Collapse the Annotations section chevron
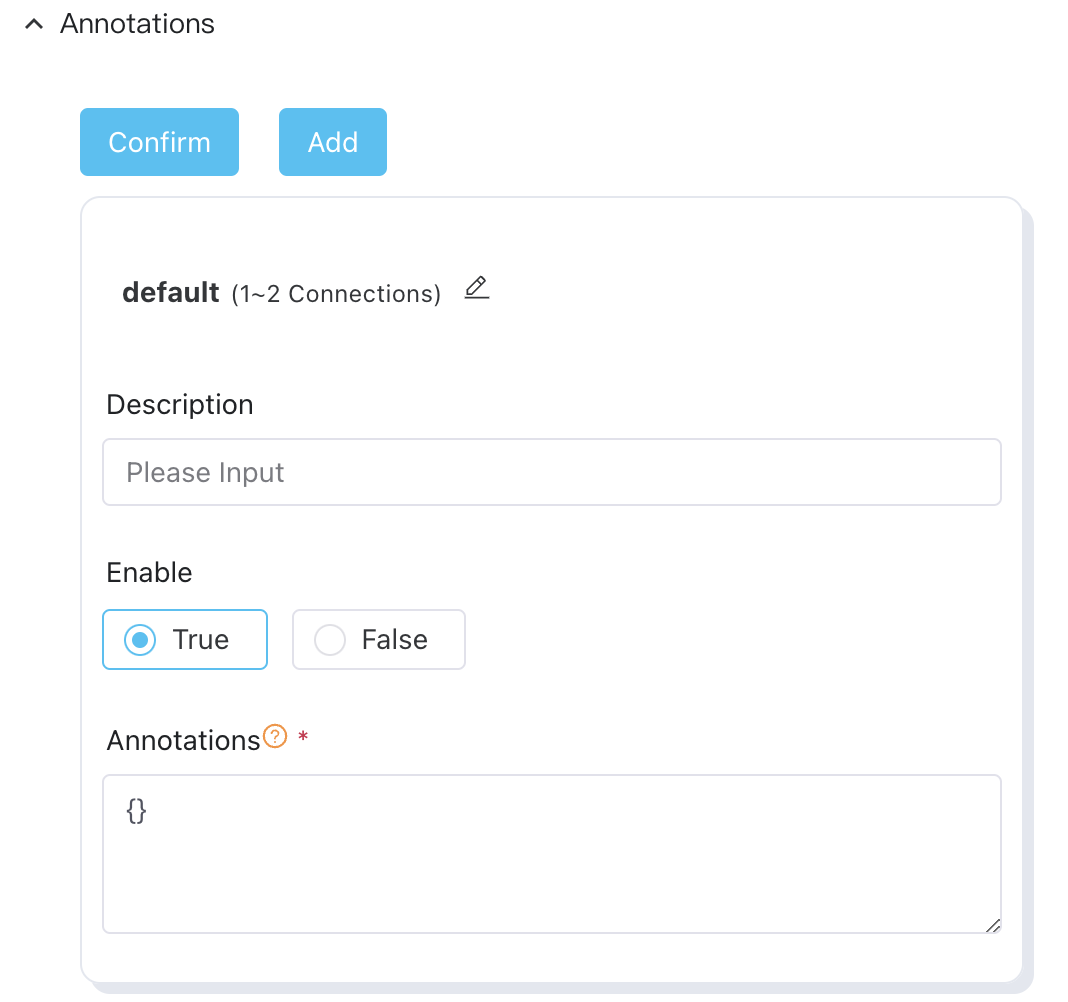This screenshot has height=1002, width=1068. 35,25
